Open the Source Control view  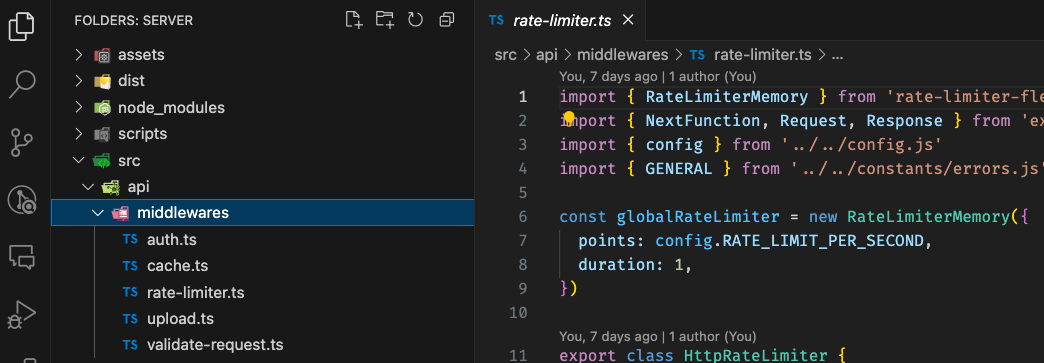pos(21,143)
